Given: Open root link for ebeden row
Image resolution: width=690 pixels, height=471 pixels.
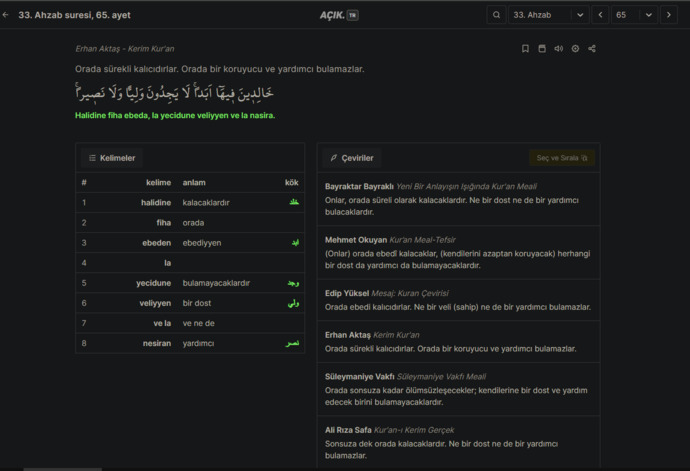Looking at the screenshot, I should click(x=295, y=243).
